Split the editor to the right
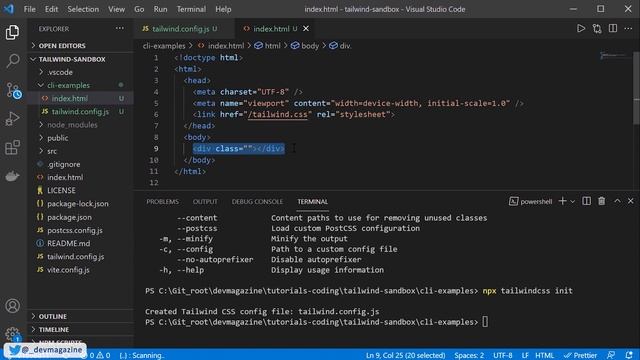Image resolution: width=640 pixels, height=360 pixels. click(613, 29)
